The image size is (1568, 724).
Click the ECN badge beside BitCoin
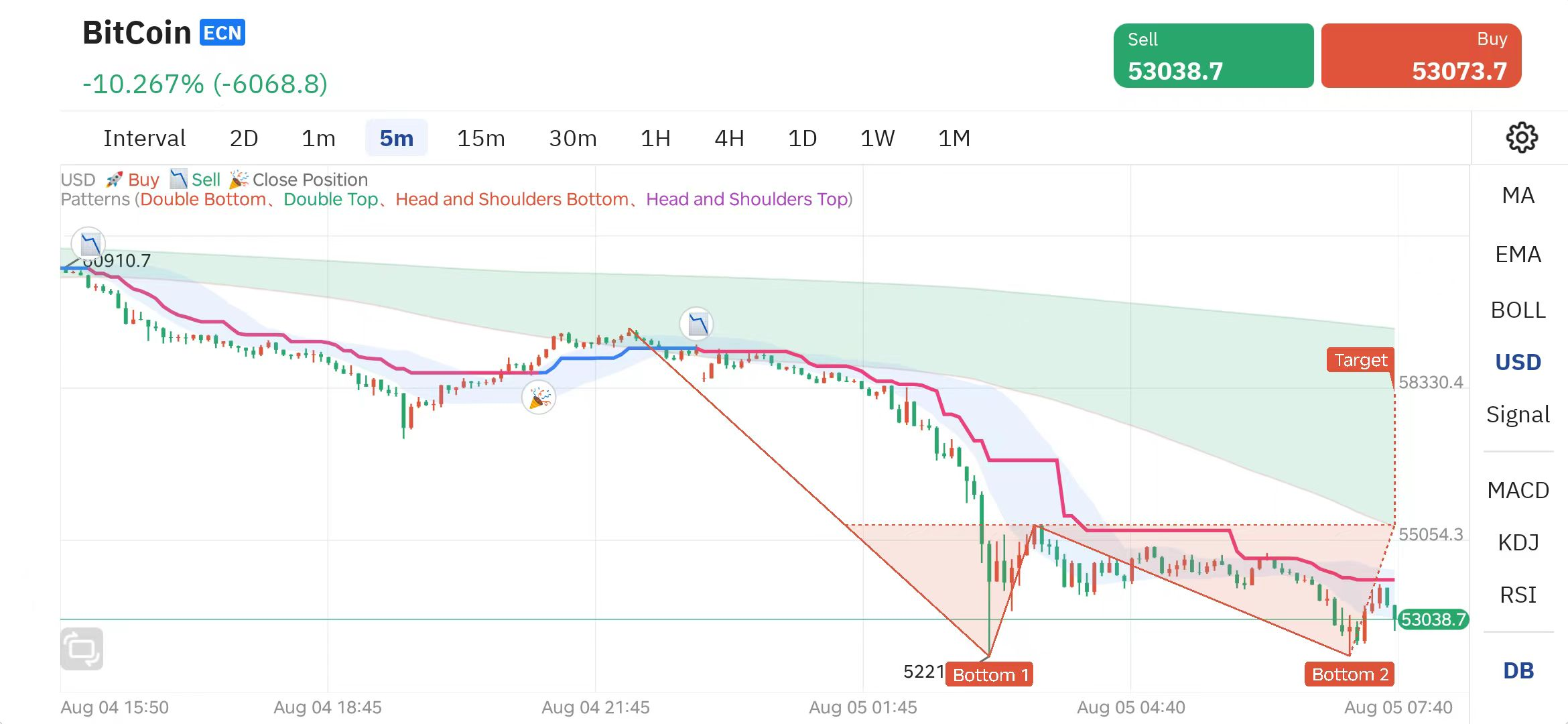click(222, 33)
